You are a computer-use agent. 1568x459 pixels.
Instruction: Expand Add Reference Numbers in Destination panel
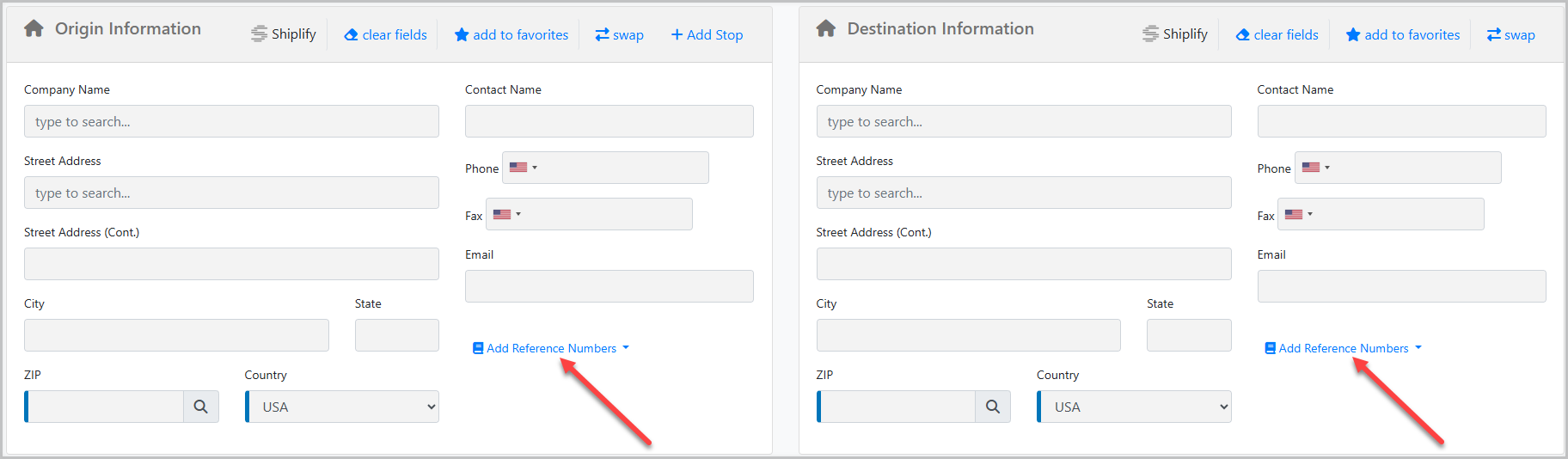click(1343, 348)
